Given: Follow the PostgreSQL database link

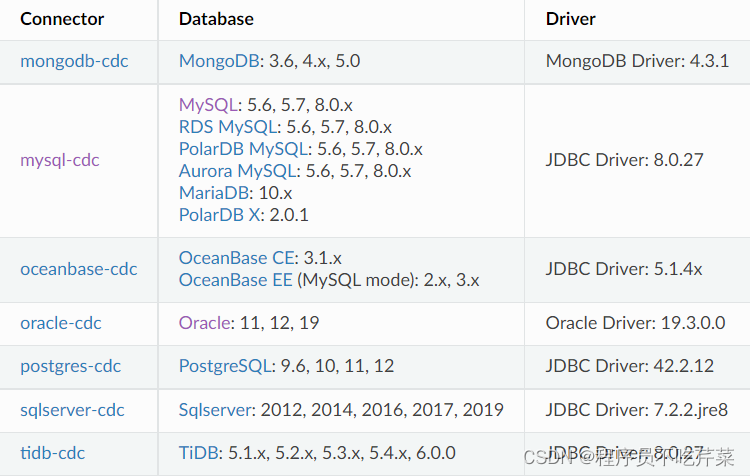Looking at the screenshot, I should point(225,366).
